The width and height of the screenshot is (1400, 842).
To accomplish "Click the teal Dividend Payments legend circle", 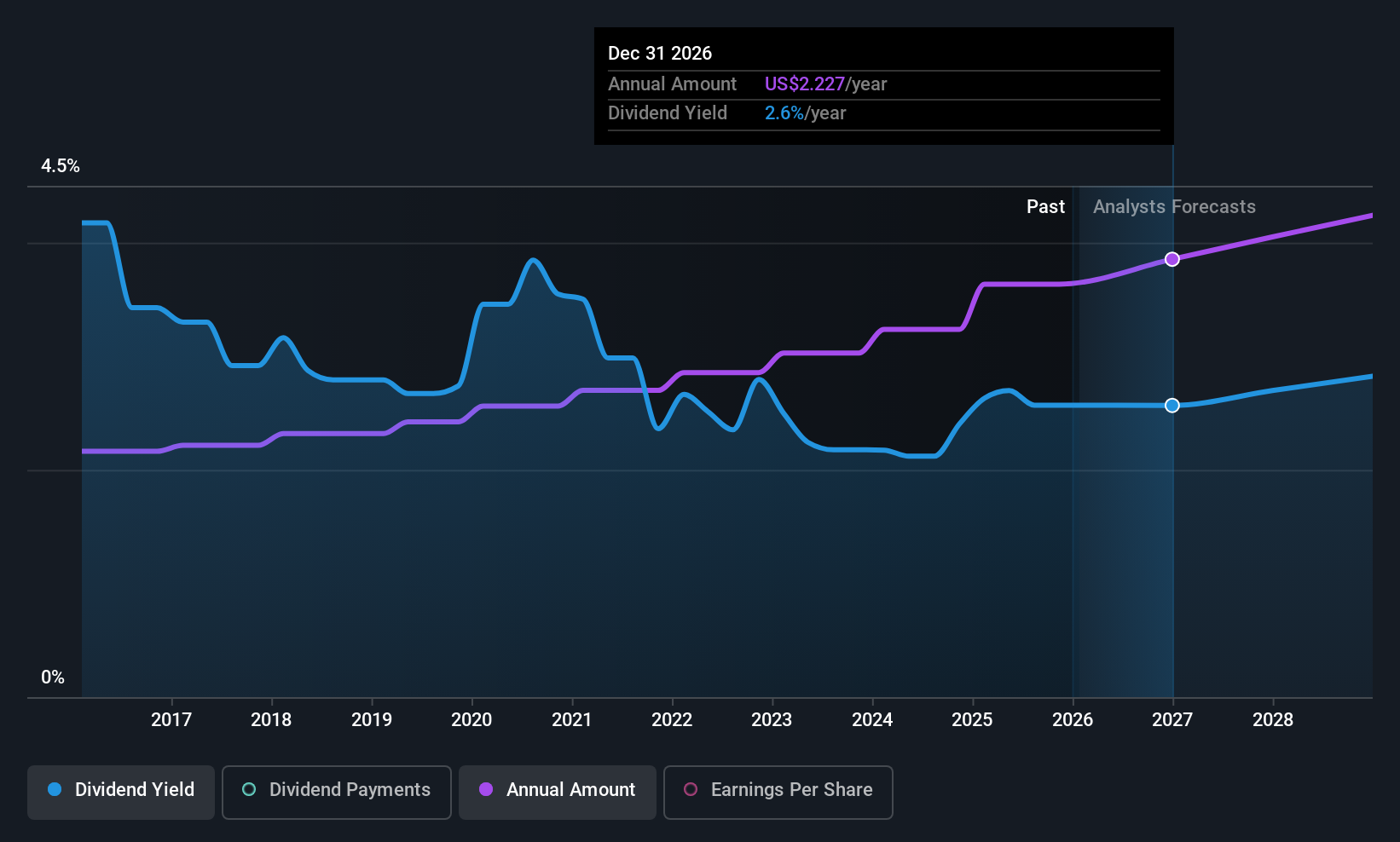I will pyautogui.click(x=249, y=789).
